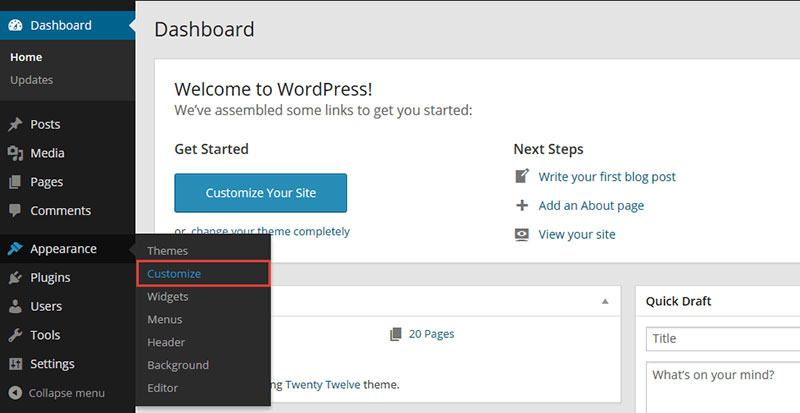The image size is (800, 413).
Task: Open the 20 Pages link
Action: pos(432,334)
